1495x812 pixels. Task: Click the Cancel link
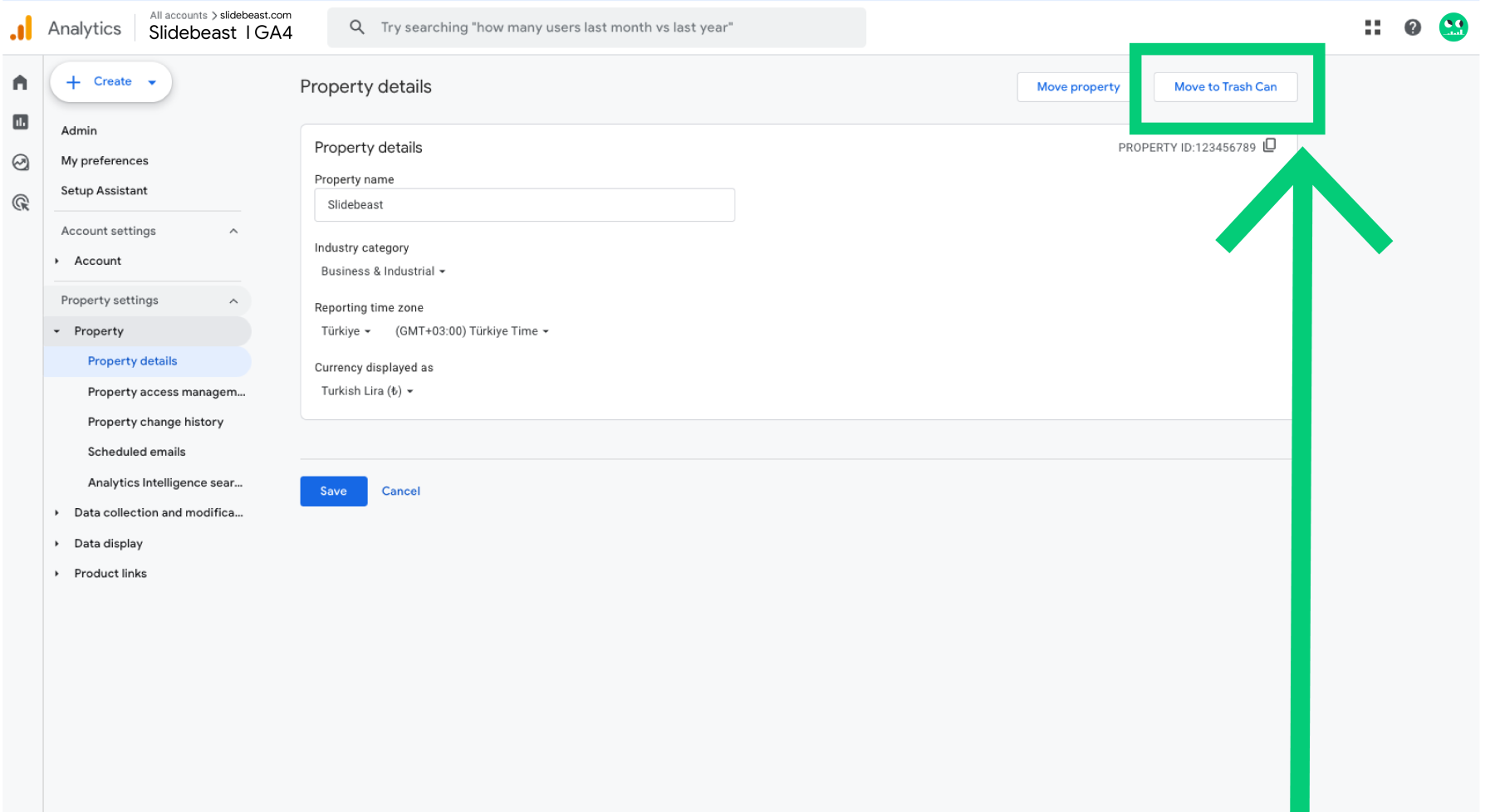click(x=400, y=491)
